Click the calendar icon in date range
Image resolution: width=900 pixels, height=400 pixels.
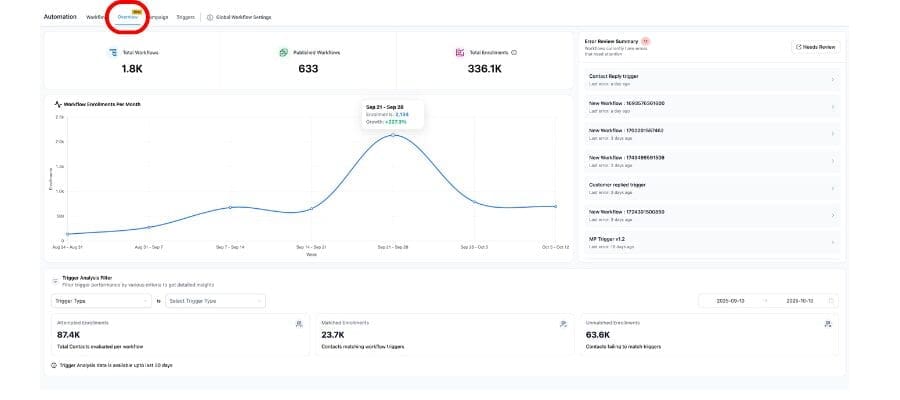[x=831, y=300]
